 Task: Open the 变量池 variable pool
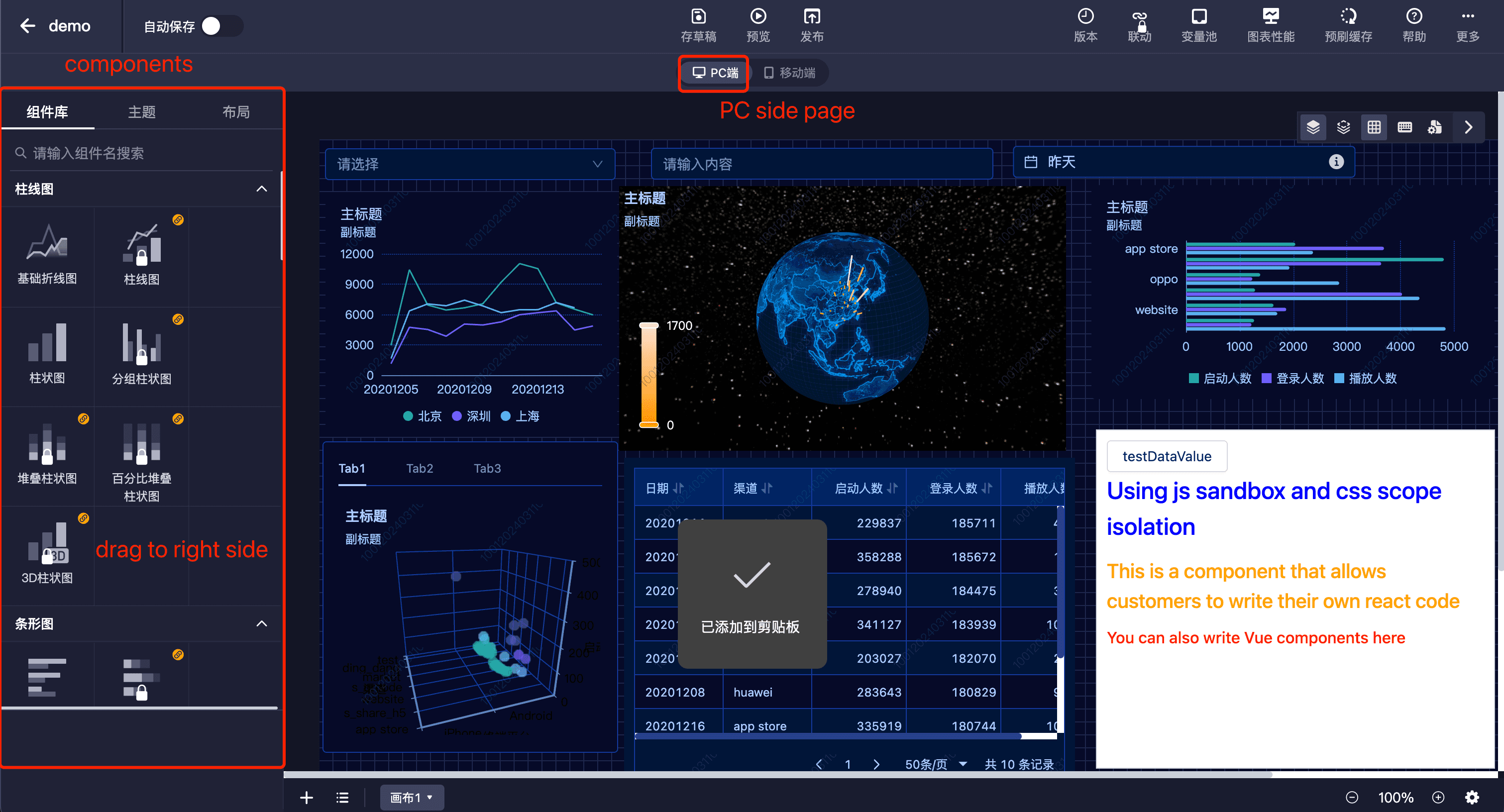tap(1198, 26)
